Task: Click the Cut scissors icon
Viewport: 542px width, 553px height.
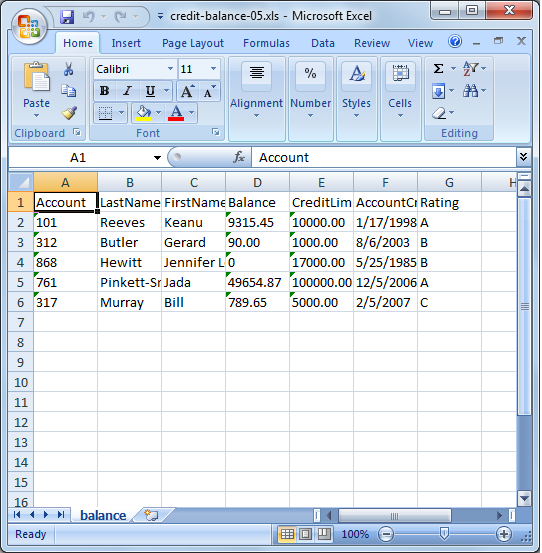Action: (x=68, y=69)
